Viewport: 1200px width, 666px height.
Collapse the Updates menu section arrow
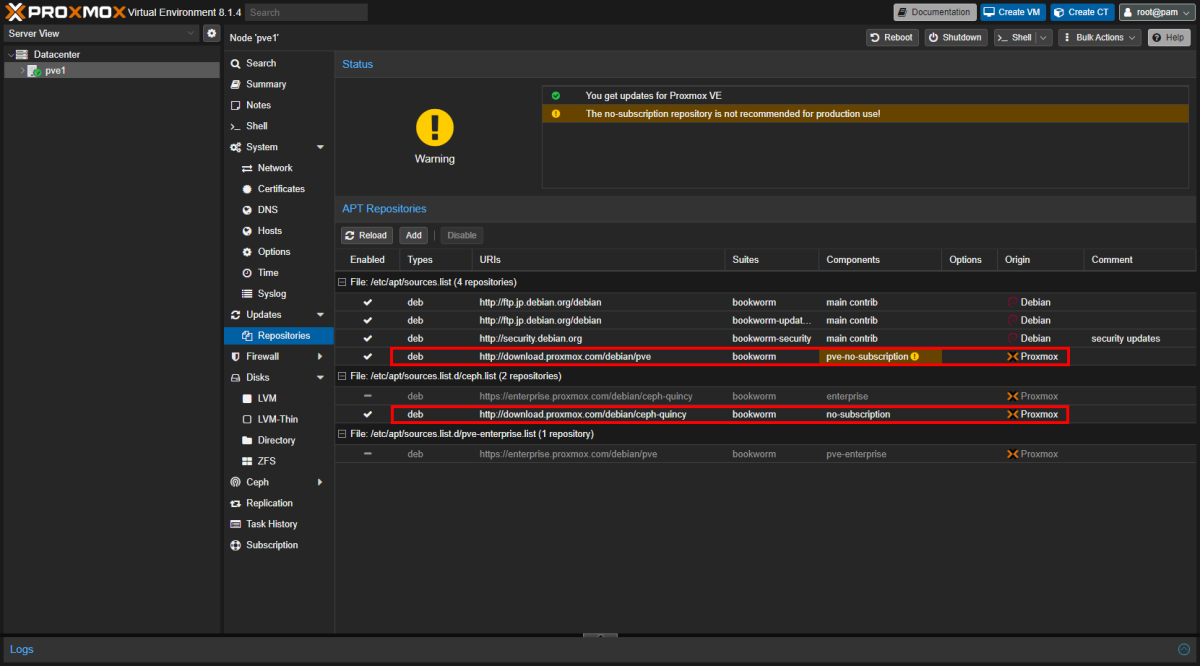tap(320, 315)
